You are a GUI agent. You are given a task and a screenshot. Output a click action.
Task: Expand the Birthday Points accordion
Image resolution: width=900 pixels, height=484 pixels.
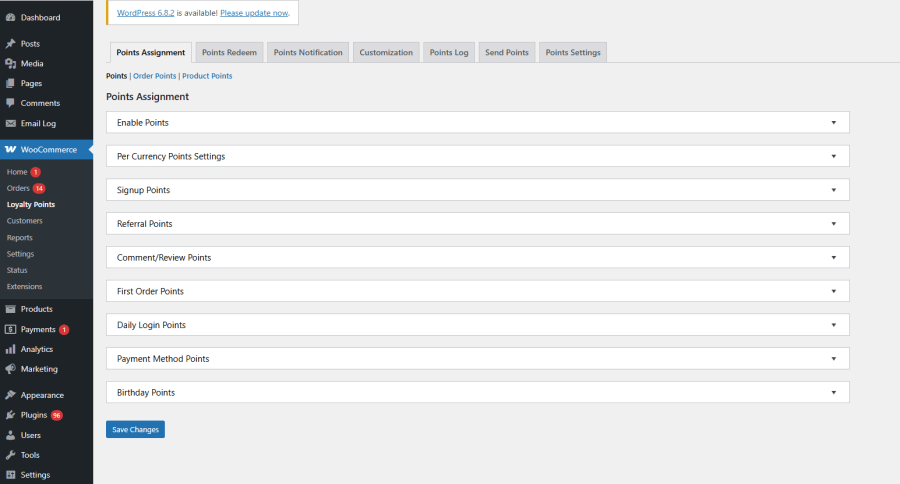coord(833,392)
